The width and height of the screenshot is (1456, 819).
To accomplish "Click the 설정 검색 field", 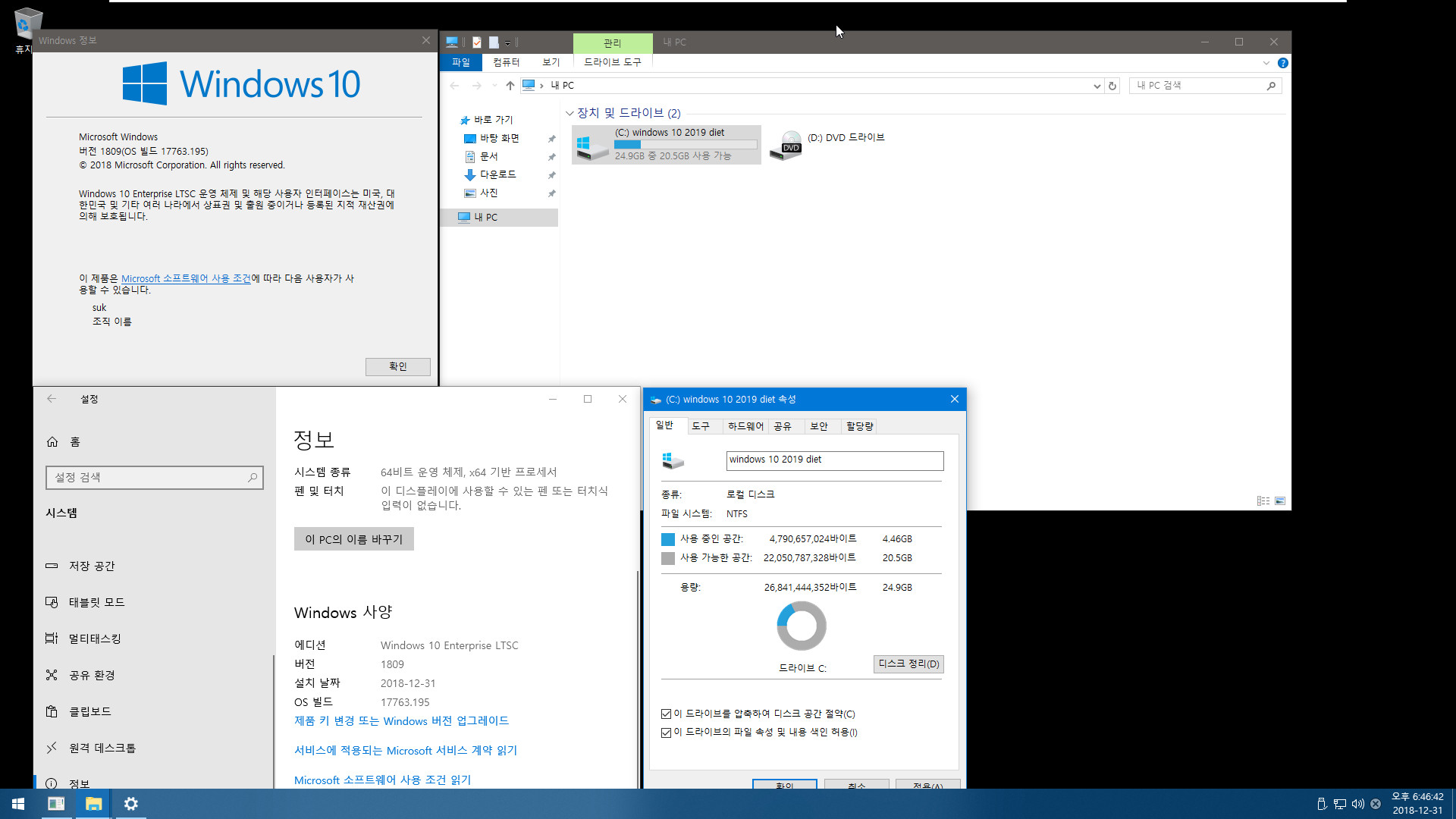I will coord(155,477).
